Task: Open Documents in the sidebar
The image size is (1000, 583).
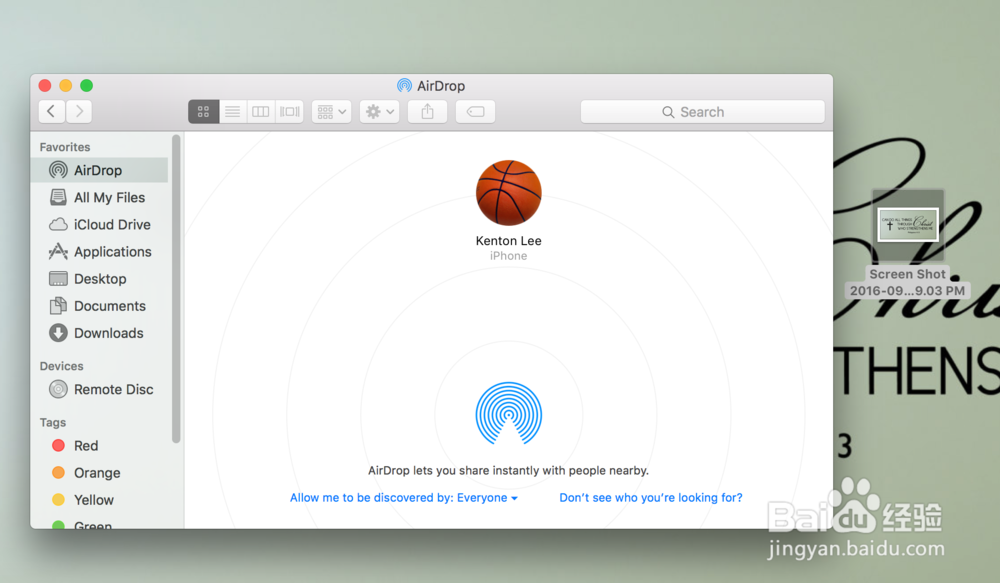Action: point(99,306)
